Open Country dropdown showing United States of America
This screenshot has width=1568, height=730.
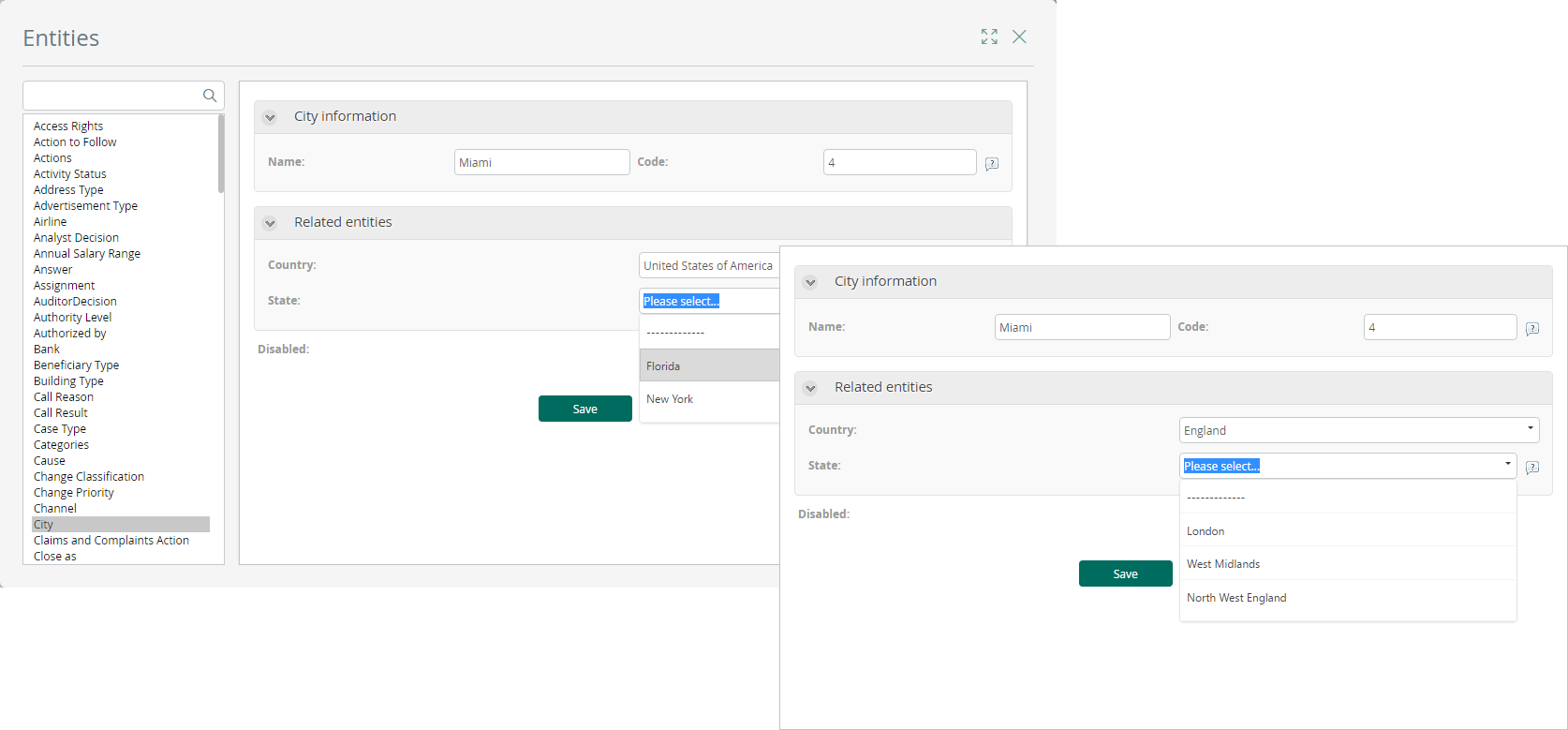point(709,265)
